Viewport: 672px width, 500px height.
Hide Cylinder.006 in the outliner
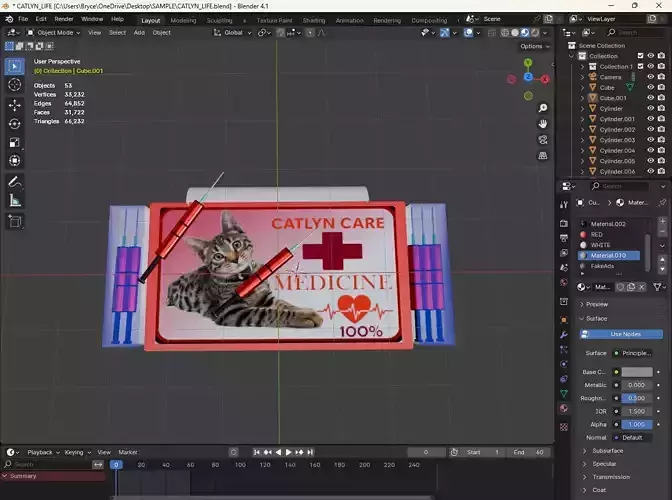(x=651, y=171)
